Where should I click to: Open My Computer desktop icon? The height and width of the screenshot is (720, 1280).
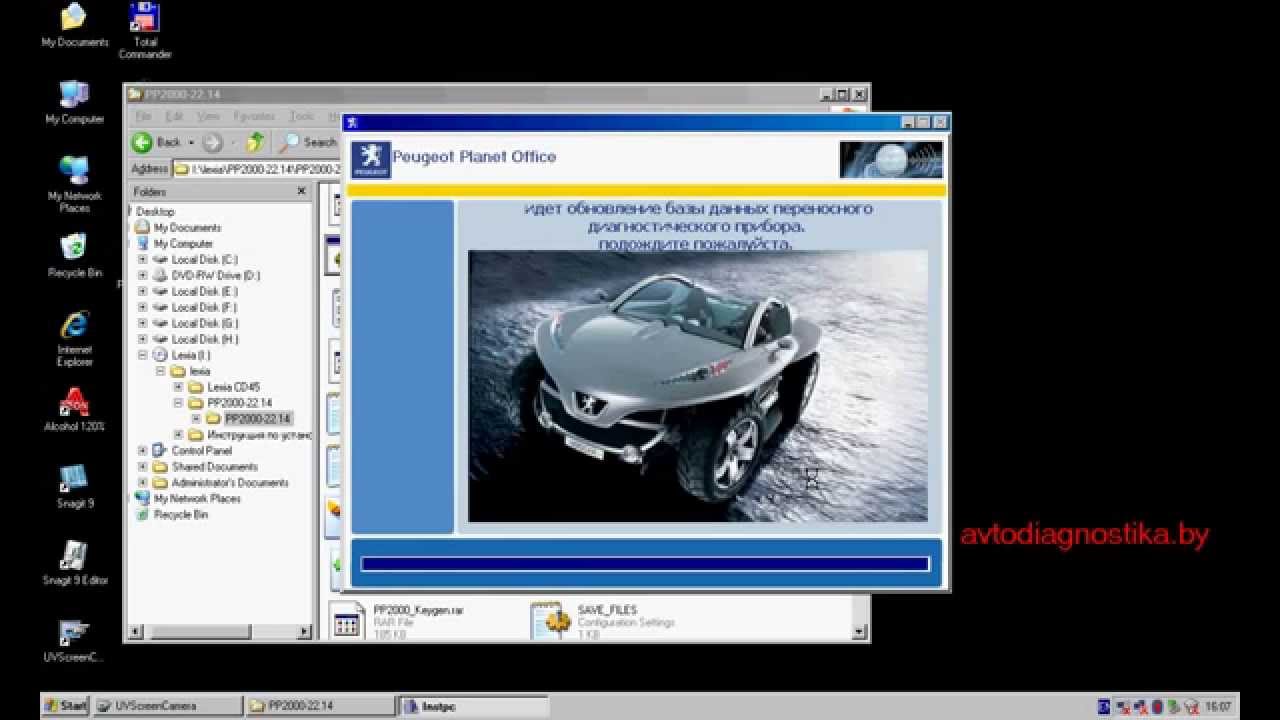74,102
